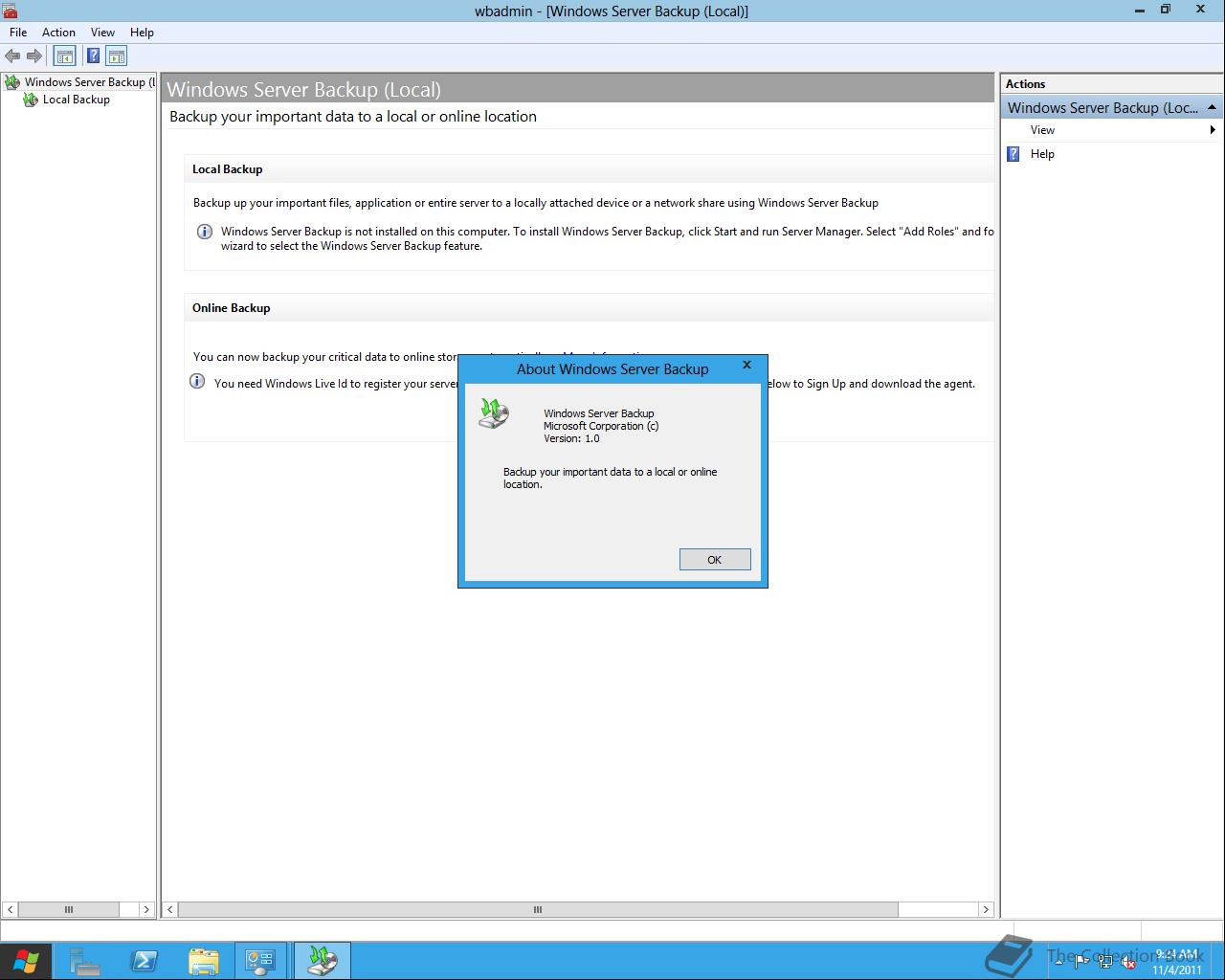
Task: Click Windows Server Backup taskbar icon
Action: pos(322,961)
